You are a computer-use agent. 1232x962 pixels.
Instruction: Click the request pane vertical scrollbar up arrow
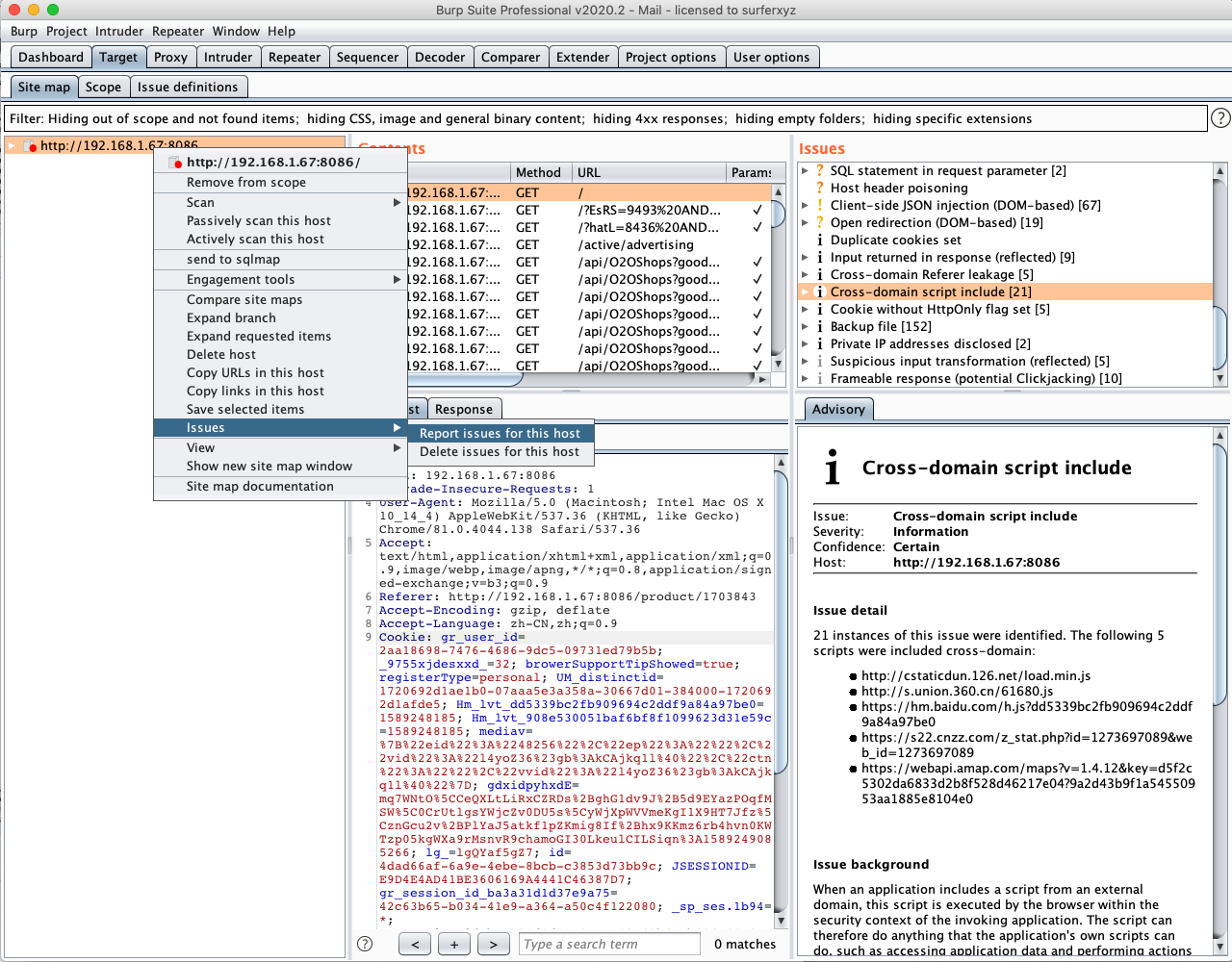(x=781, y=463)
